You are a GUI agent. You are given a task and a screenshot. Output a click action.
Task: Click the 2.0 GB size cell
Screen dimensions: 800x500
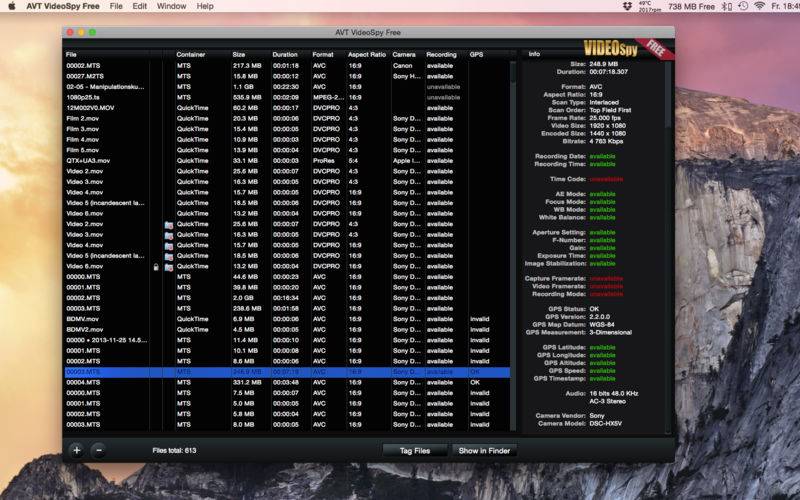243,298
